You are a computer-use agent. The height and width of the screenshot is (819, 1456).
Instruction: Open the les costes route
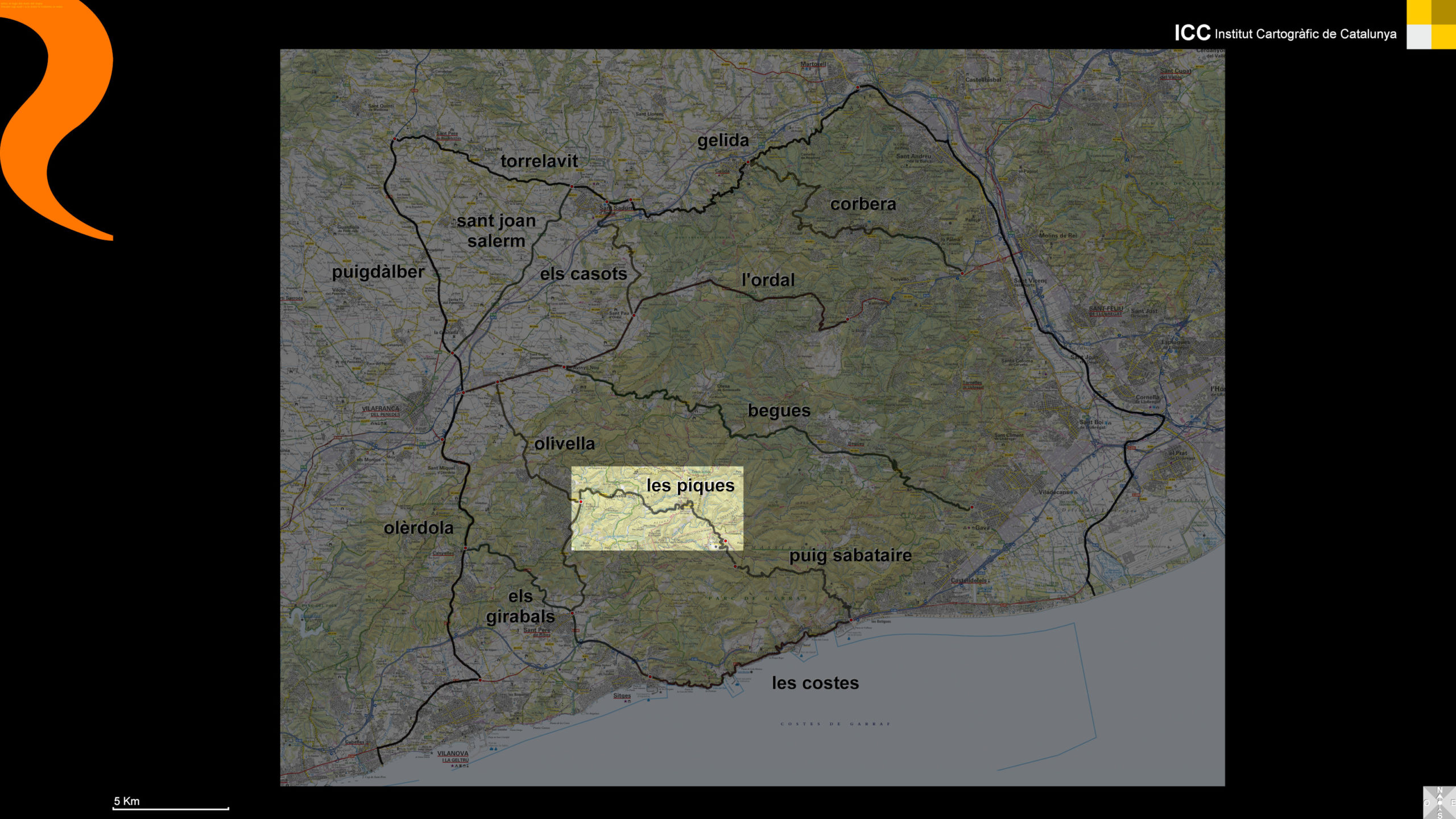tap(815, 683)
